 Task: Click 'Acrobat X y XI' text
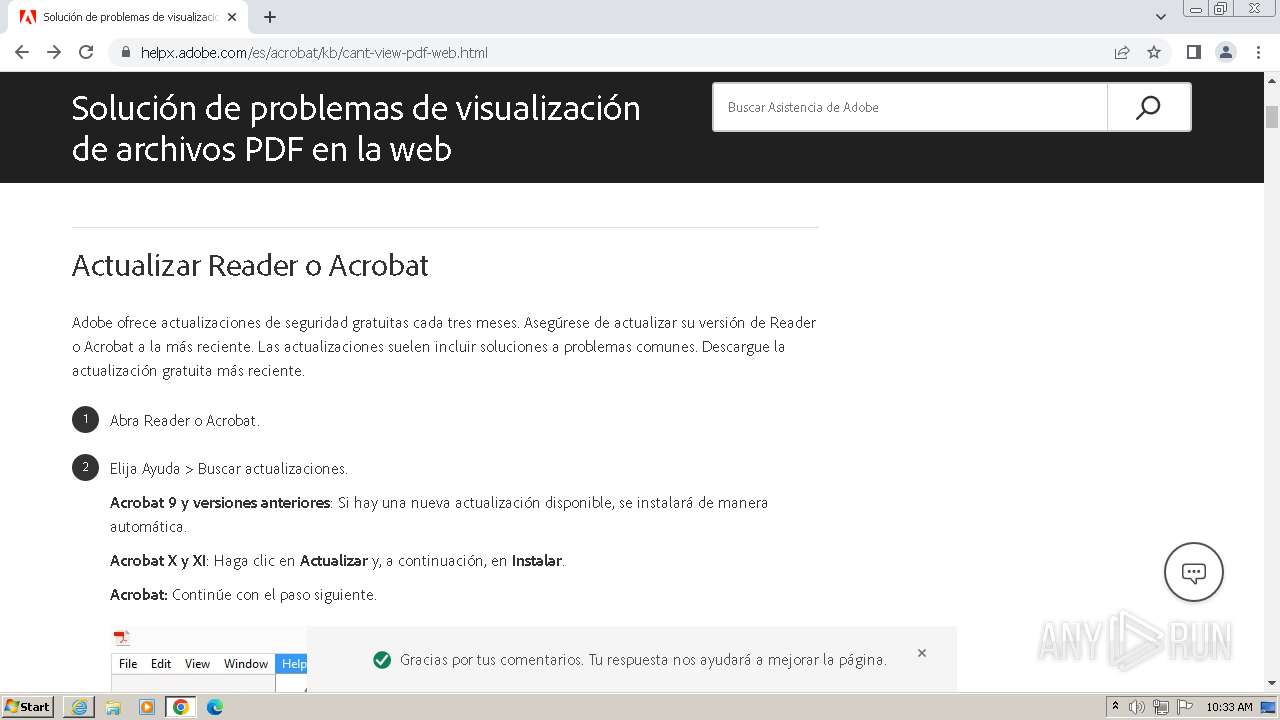158,561
